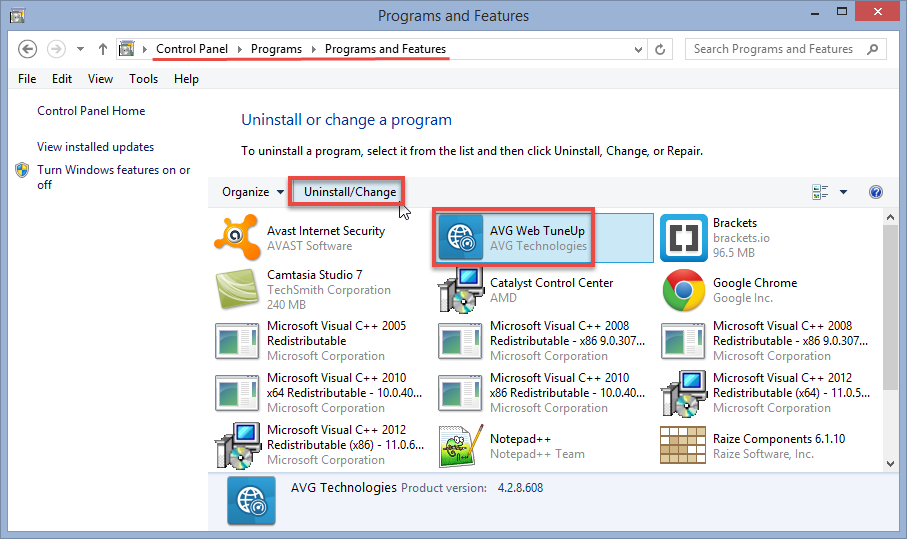
Task: Click the Visual C++ 2005 Redistributable icon
Action: click(x=237, y=341)
